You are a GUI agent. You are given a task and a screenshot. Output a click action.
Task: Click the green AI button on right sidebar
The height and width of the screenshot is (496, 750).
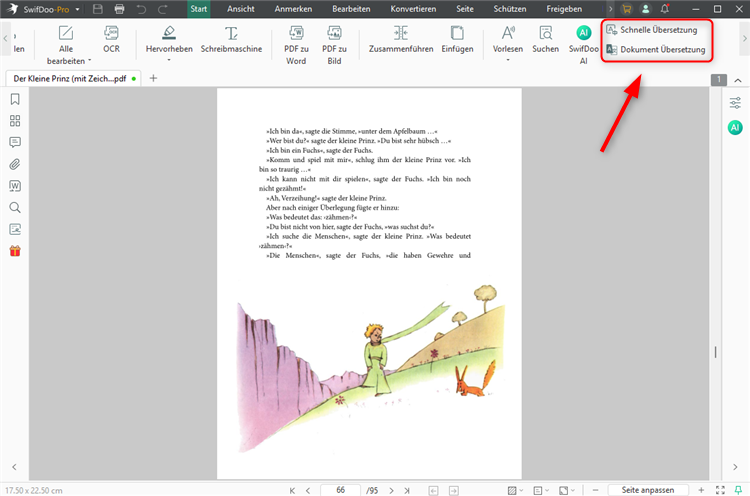pos(735,127)
